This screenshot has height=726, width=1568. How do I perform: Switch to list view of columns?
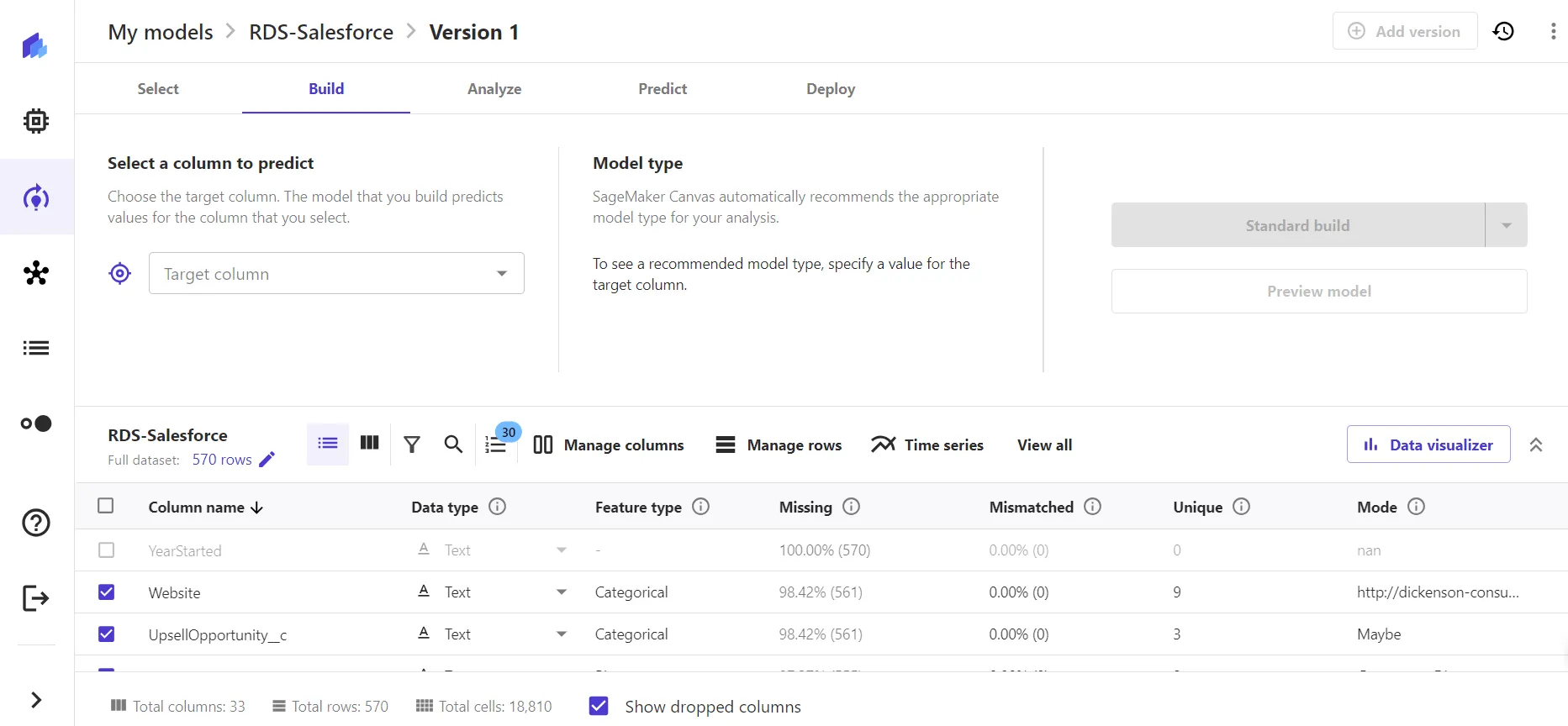328,444
